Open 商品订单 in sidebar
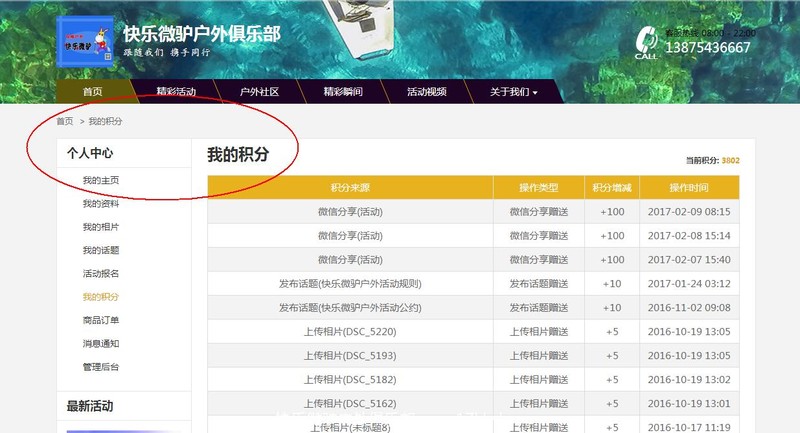Viewport: 800px width, 433px height. (x=101, y=320)
